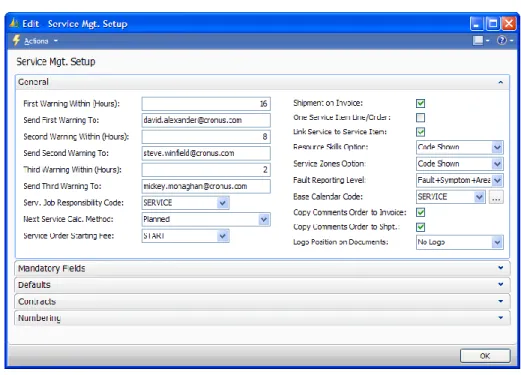
Task: Collapse the General section
Action: pos(501,82)
